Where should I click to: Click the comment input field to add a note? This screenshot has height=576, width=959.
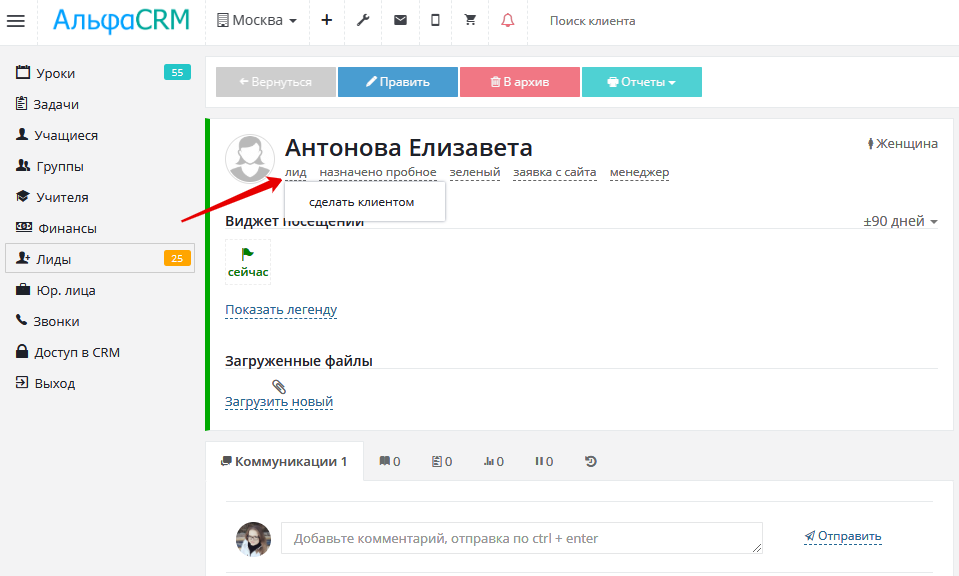pos(520,537)
